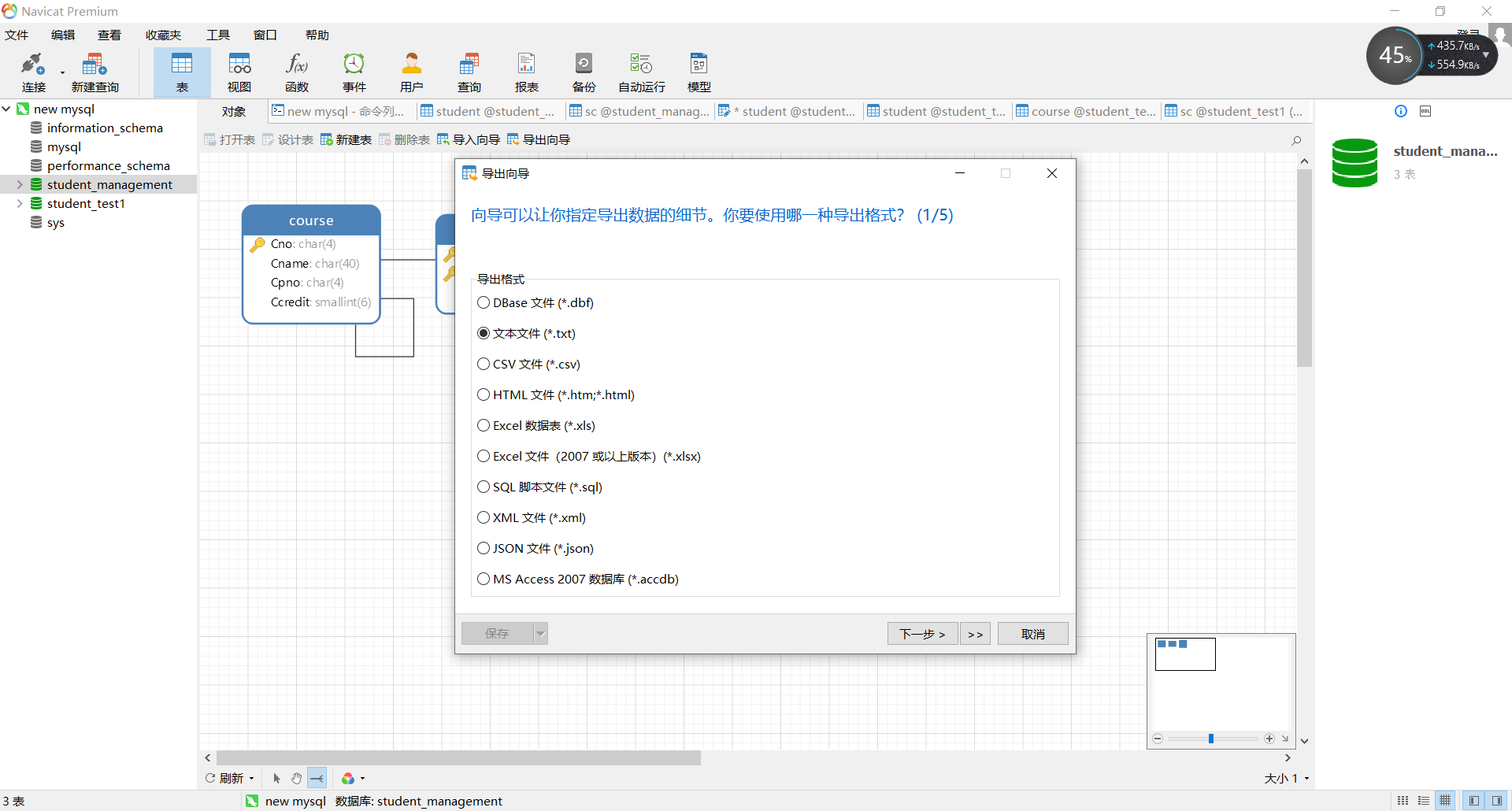Open the 用户 users section
This screenshot has width=1512, height=811.
click(412, 72)
